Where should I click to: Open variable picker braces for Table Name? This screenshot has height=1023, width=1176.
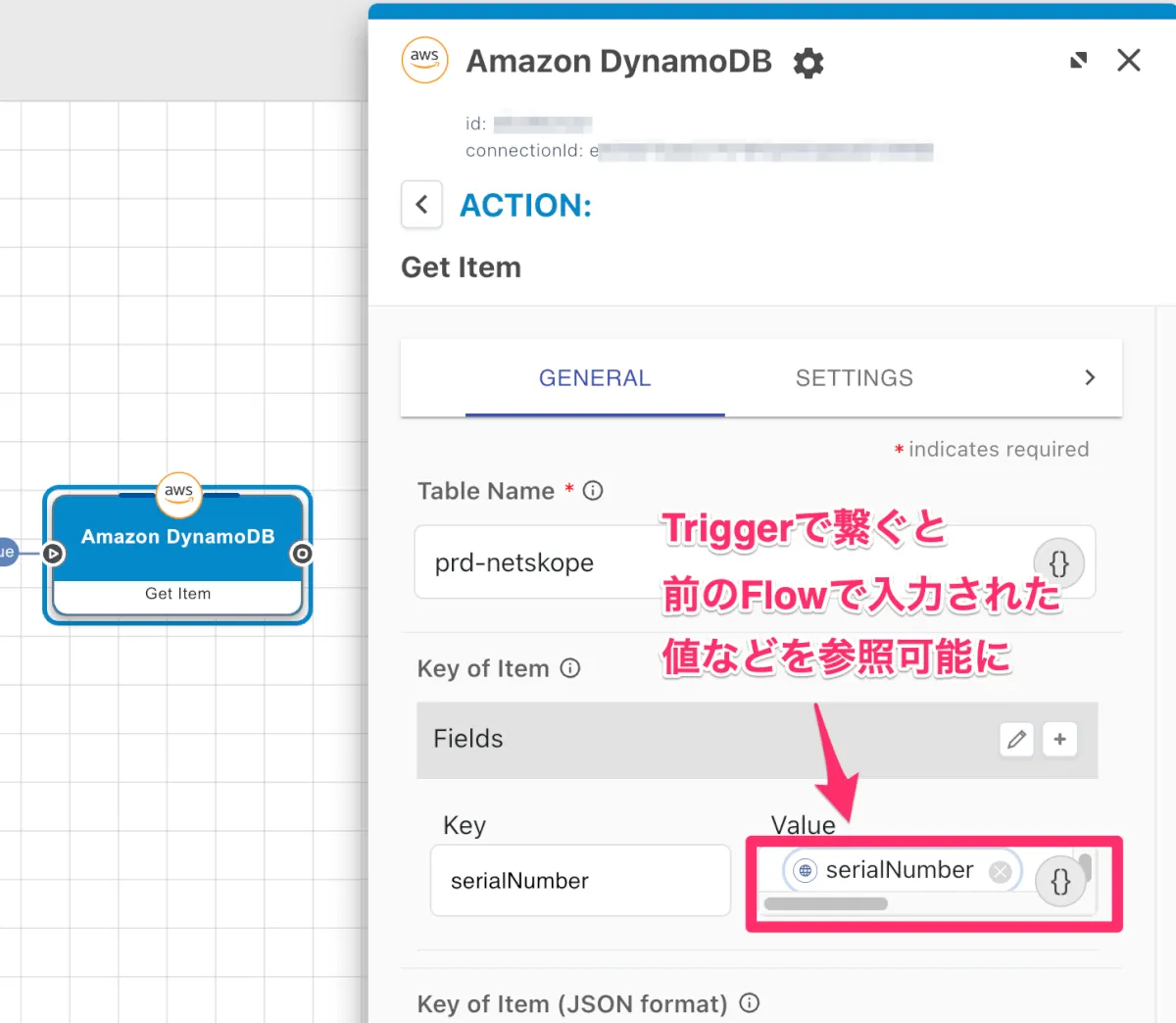[1059, 563]
